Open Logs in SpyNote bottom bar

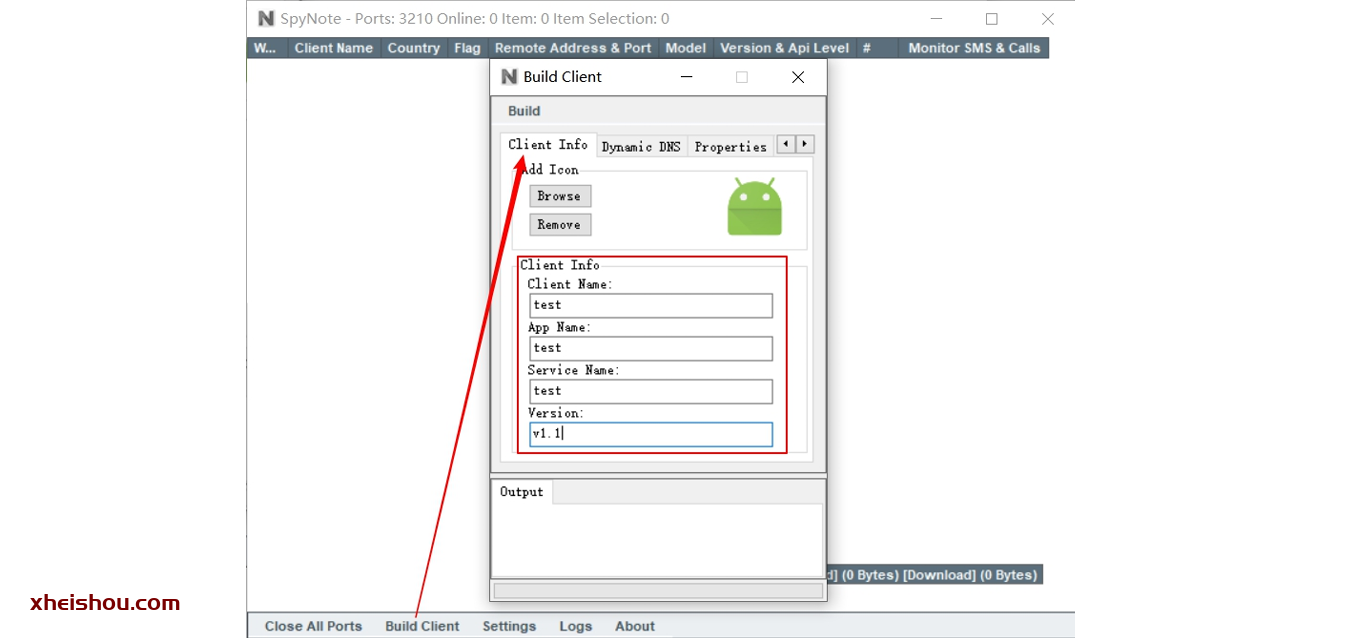[x=575, y=626]
